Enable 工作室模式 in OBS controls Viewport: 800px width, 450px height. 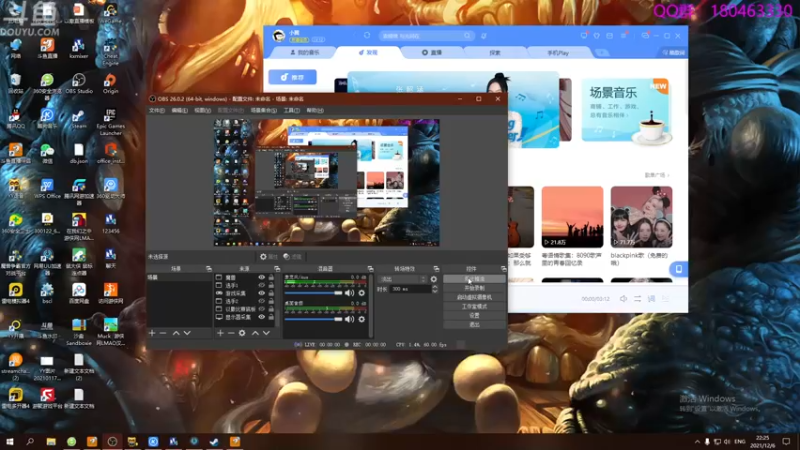tap(474, 307)
